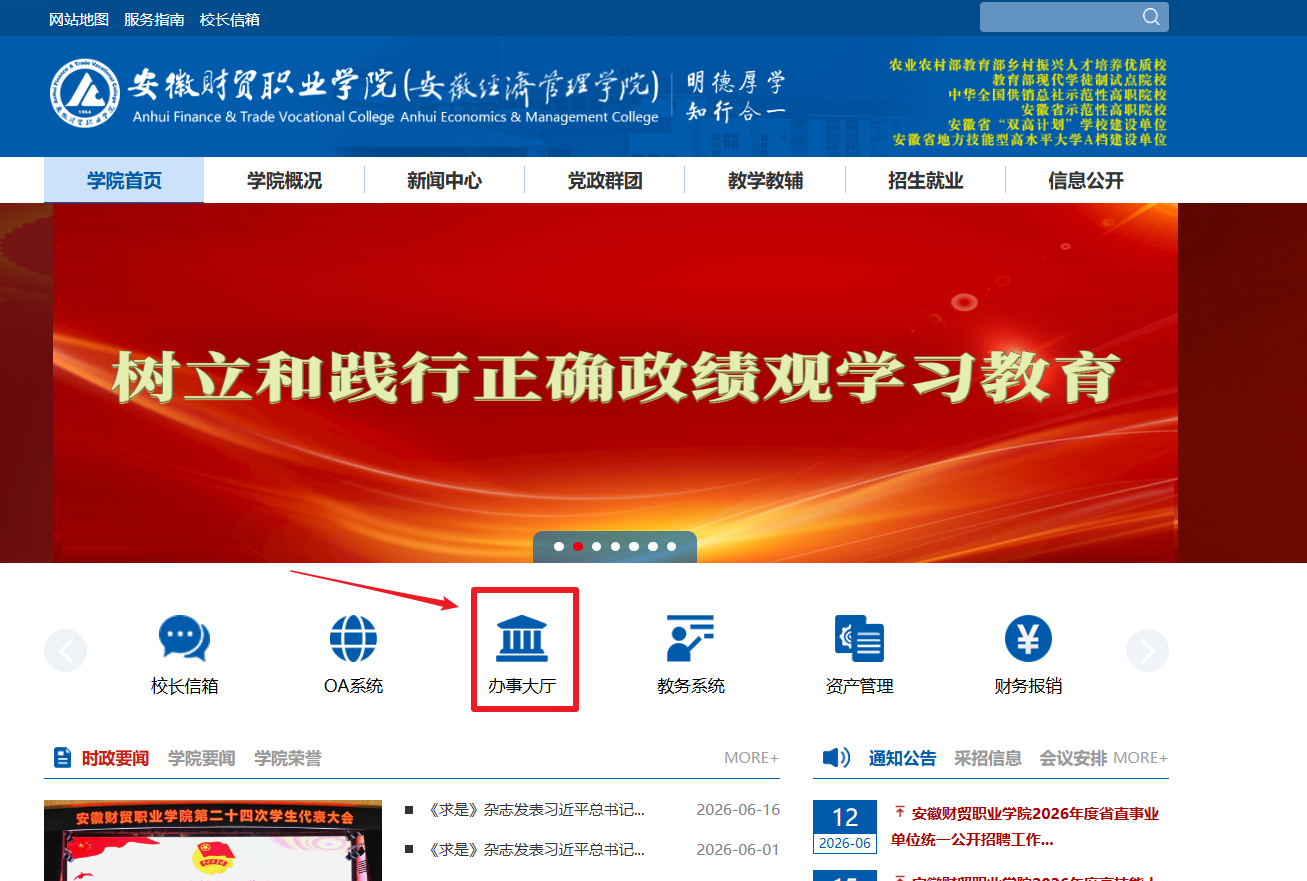Open the 2026年度省直事业单位 recruitment notice
1307x881 pixels.
1025,827
